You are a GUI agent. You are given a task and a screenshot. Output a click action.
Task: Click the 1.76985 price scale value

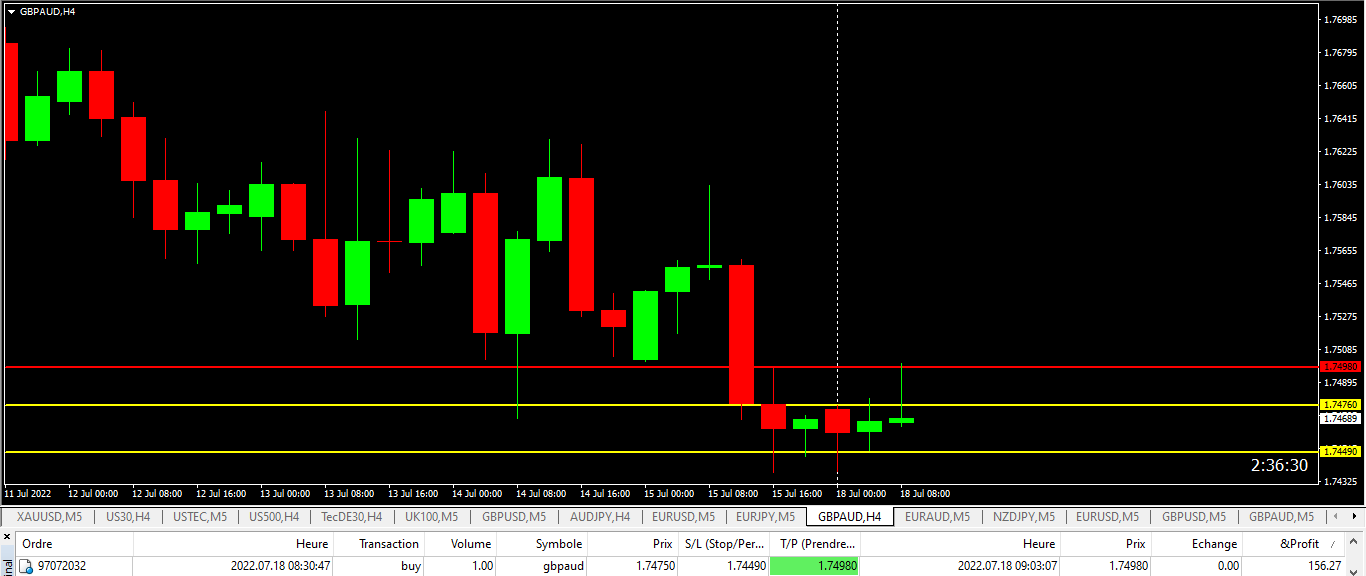(x=1340, y=19)
